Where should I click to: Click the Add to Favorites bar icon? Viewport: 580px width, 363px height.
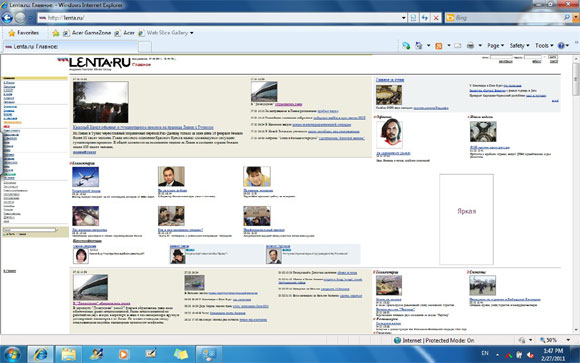click(x=55, y=33)
